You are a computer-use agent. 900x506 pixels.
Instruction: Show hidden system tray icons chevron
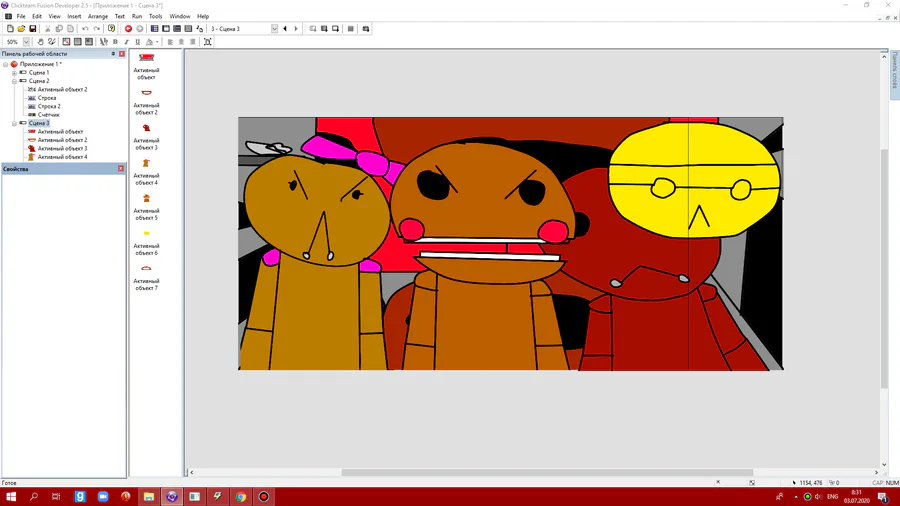[x=796, y=497]
